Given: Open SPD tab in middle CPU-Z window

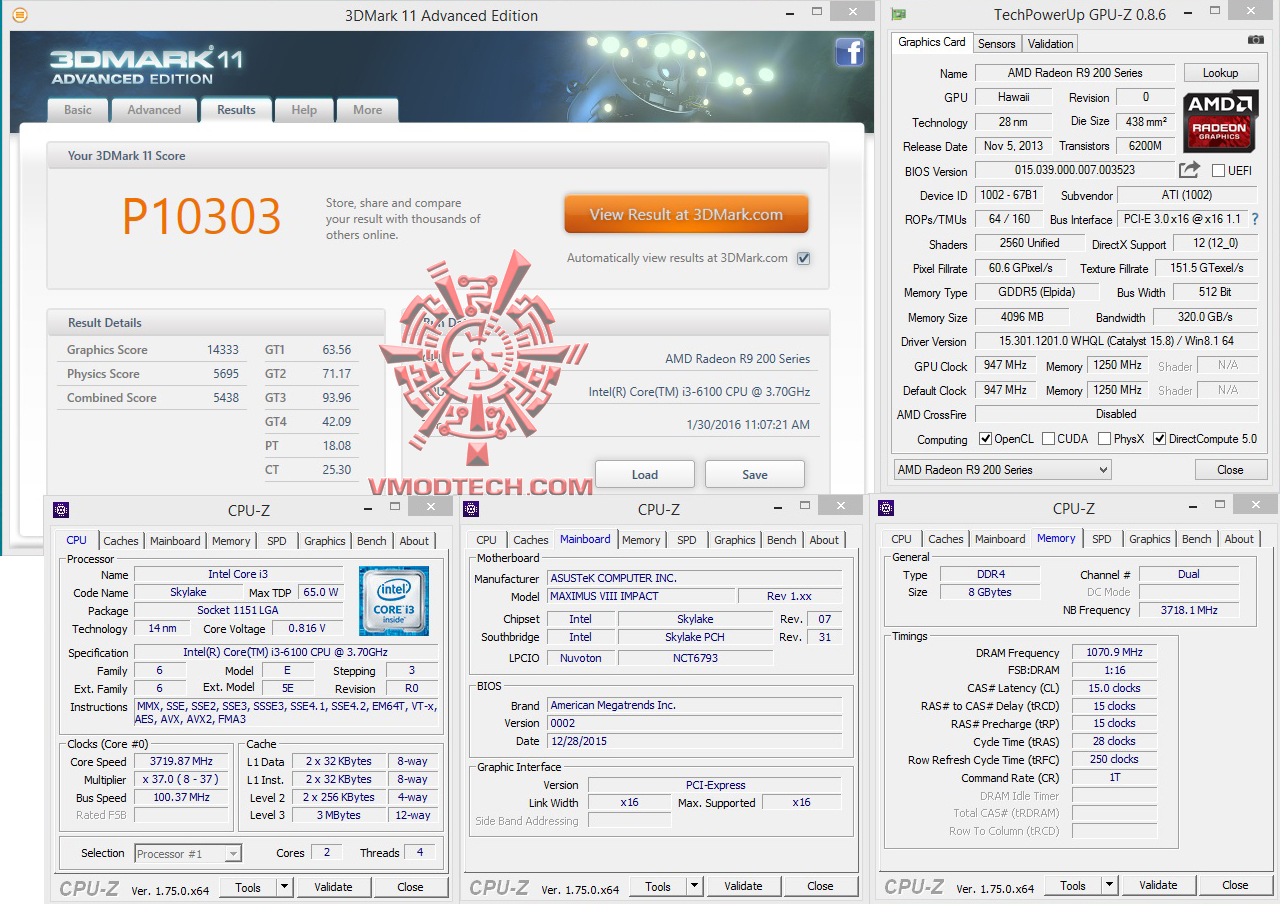Looking at the screenshot, I should click(x=687, y=540).
